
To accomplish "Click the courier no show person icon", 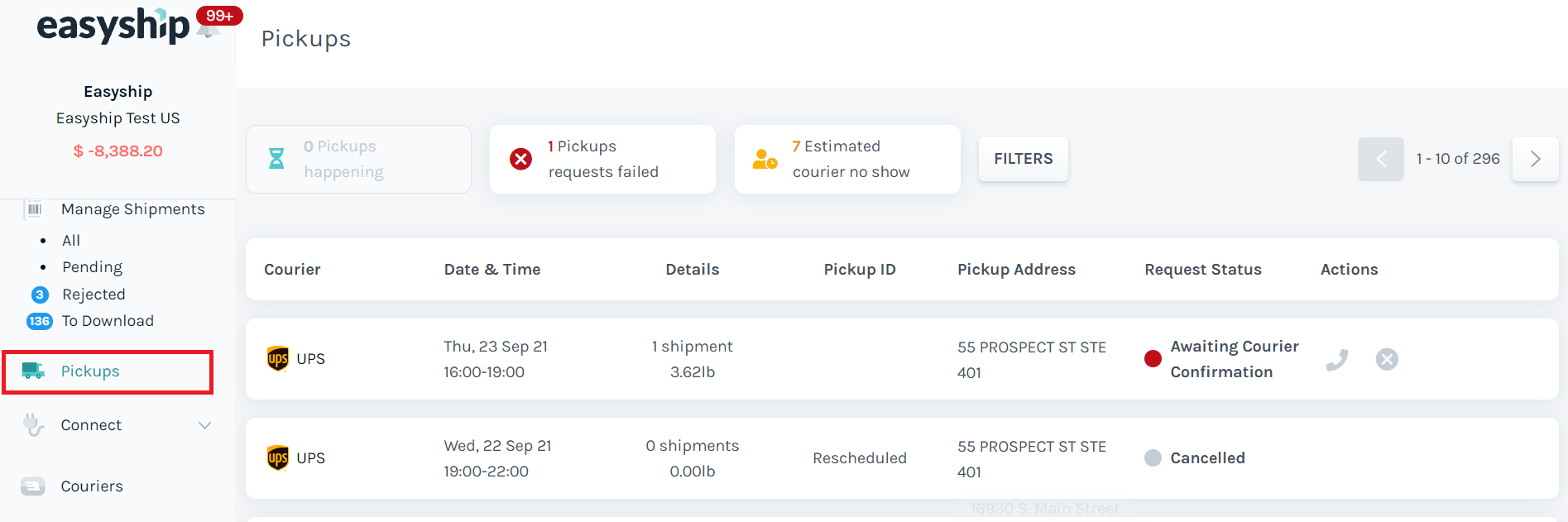I will tap(765, 159).
